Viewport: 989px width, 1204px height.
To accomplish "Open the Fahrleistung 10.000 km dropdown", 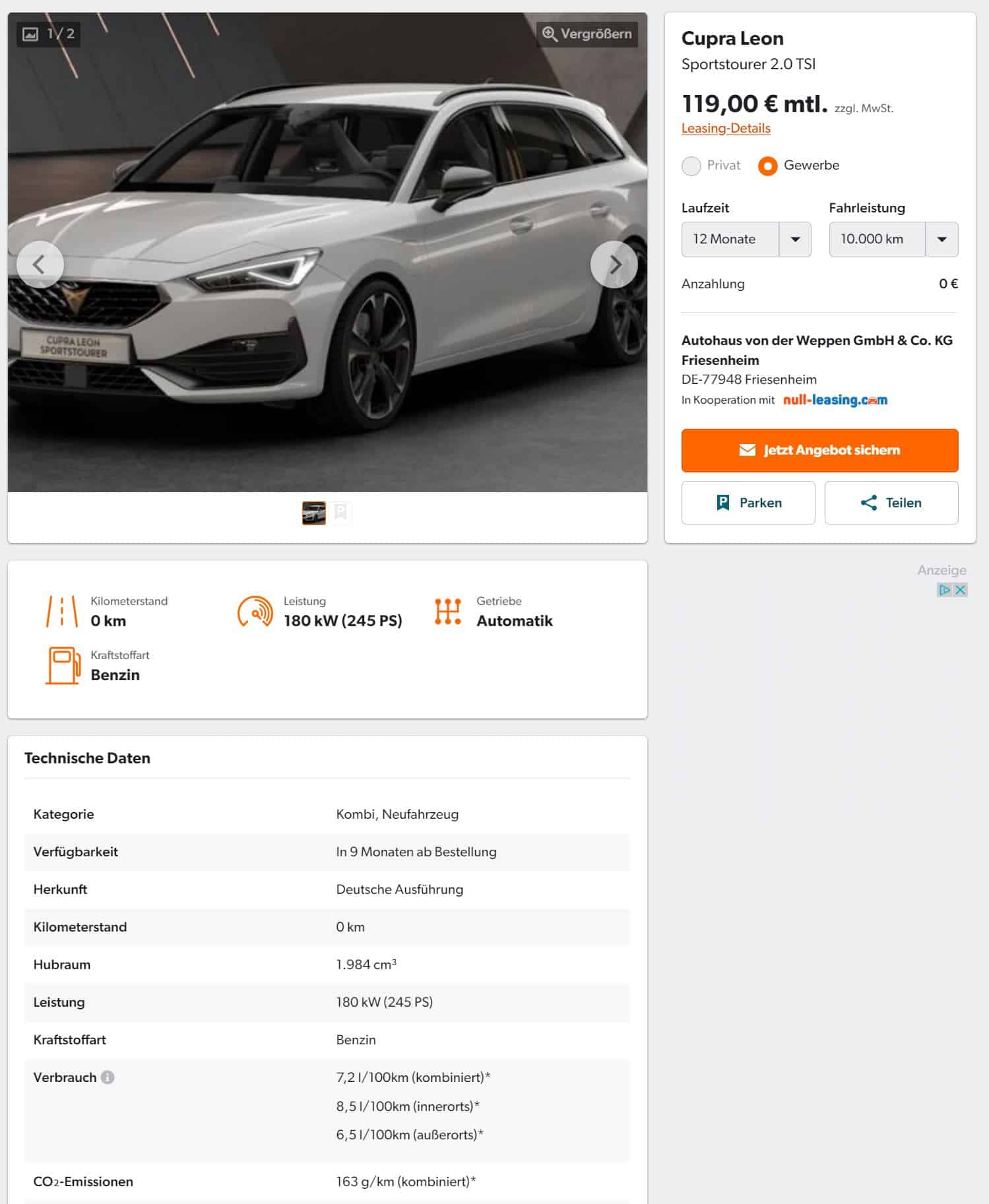I will click(893, 239).
